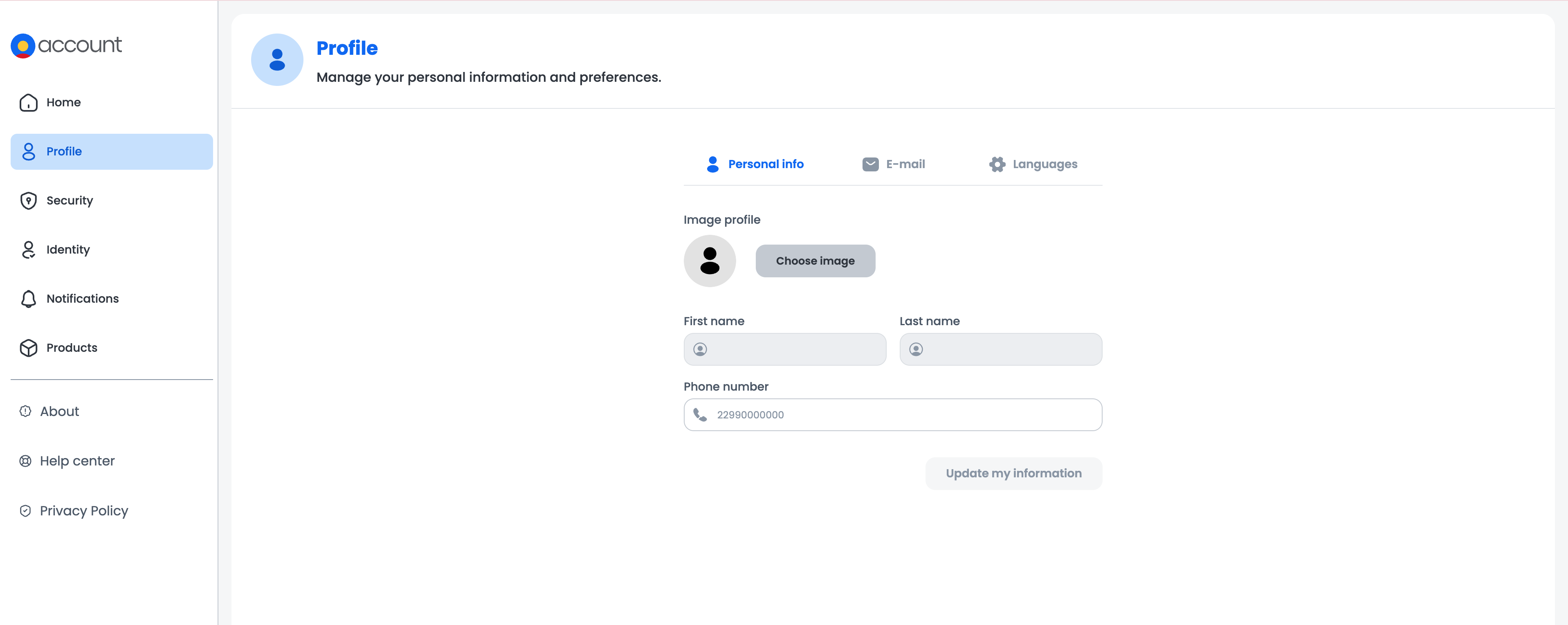Click the Home house icon
The width and height of the screenshot is (1568, 625).
tap(28, 103)
